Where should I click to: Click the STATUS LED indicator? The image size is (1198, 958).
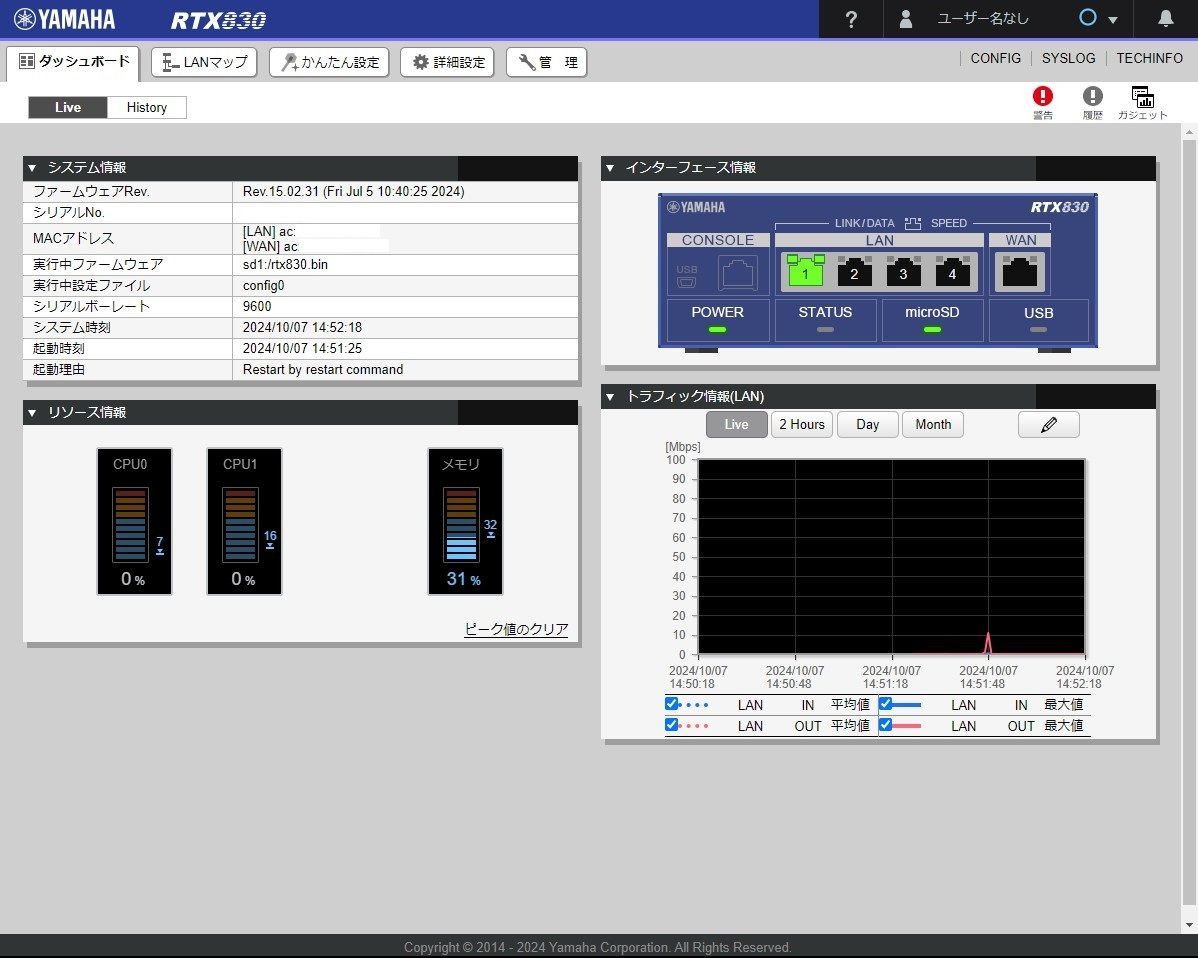[825, 329]
